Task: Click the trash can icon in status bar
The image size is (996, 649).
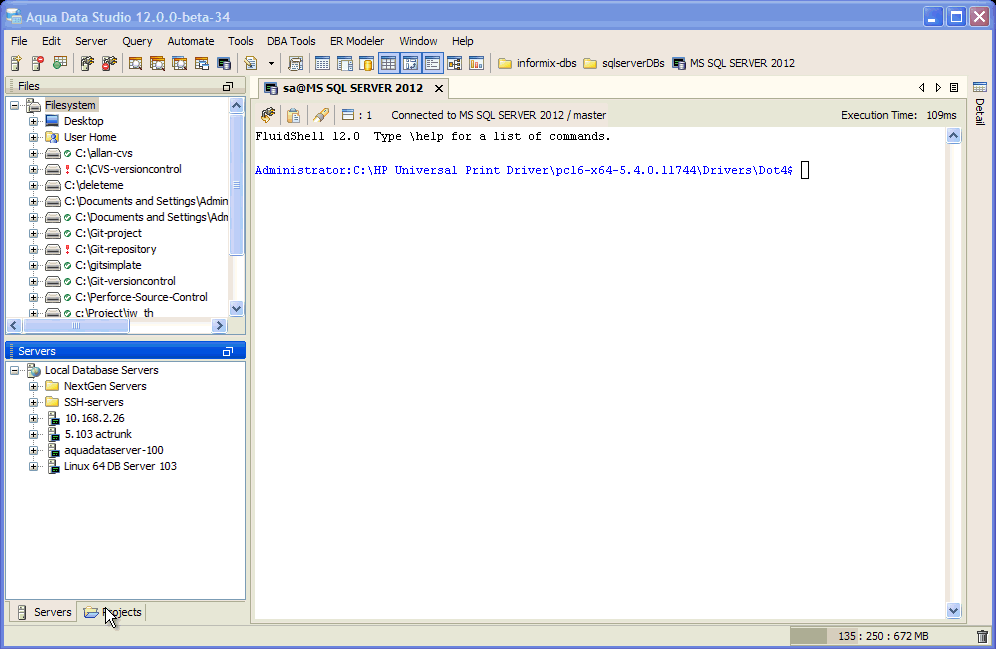Action: [x=982, y=636]
